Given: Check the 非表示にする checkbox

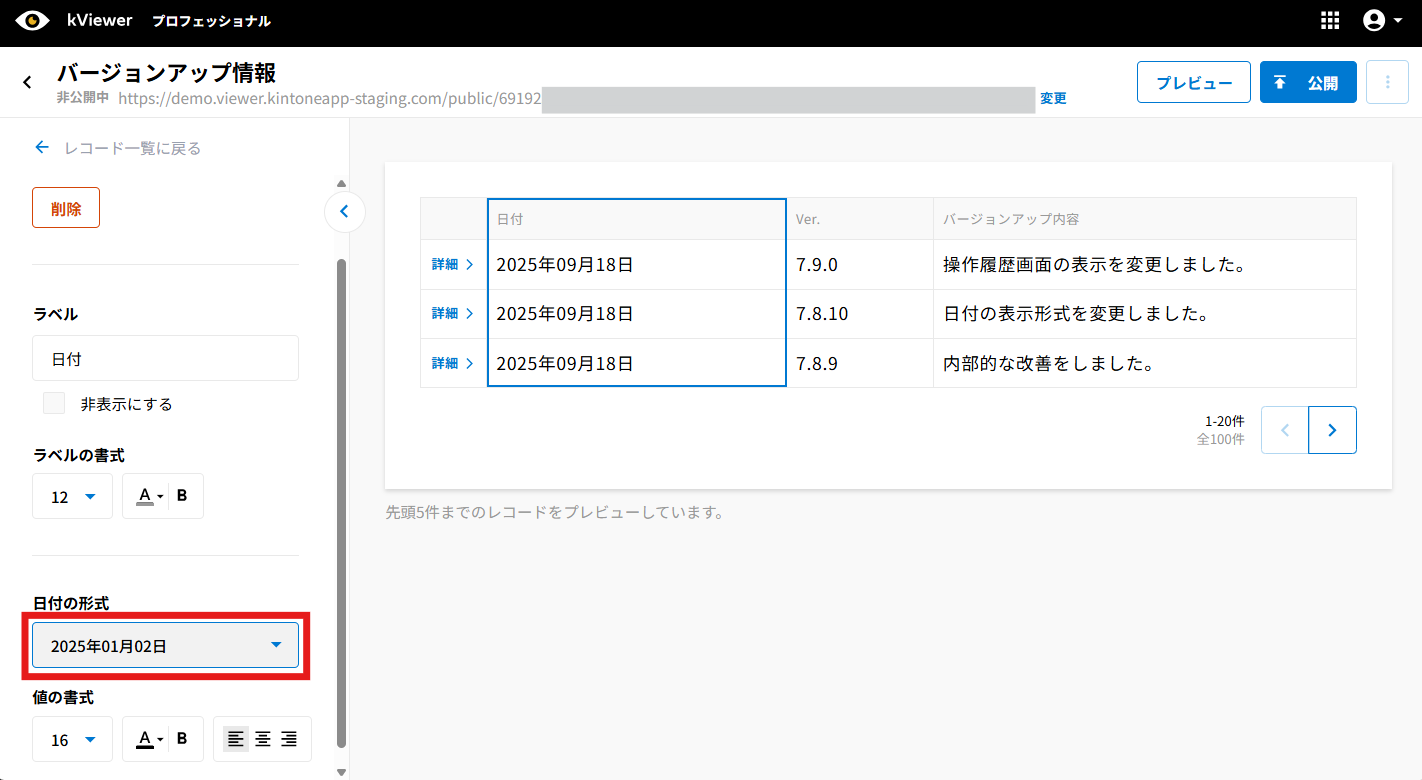Looking at the screenshot, I should click(x=54, y=404).
